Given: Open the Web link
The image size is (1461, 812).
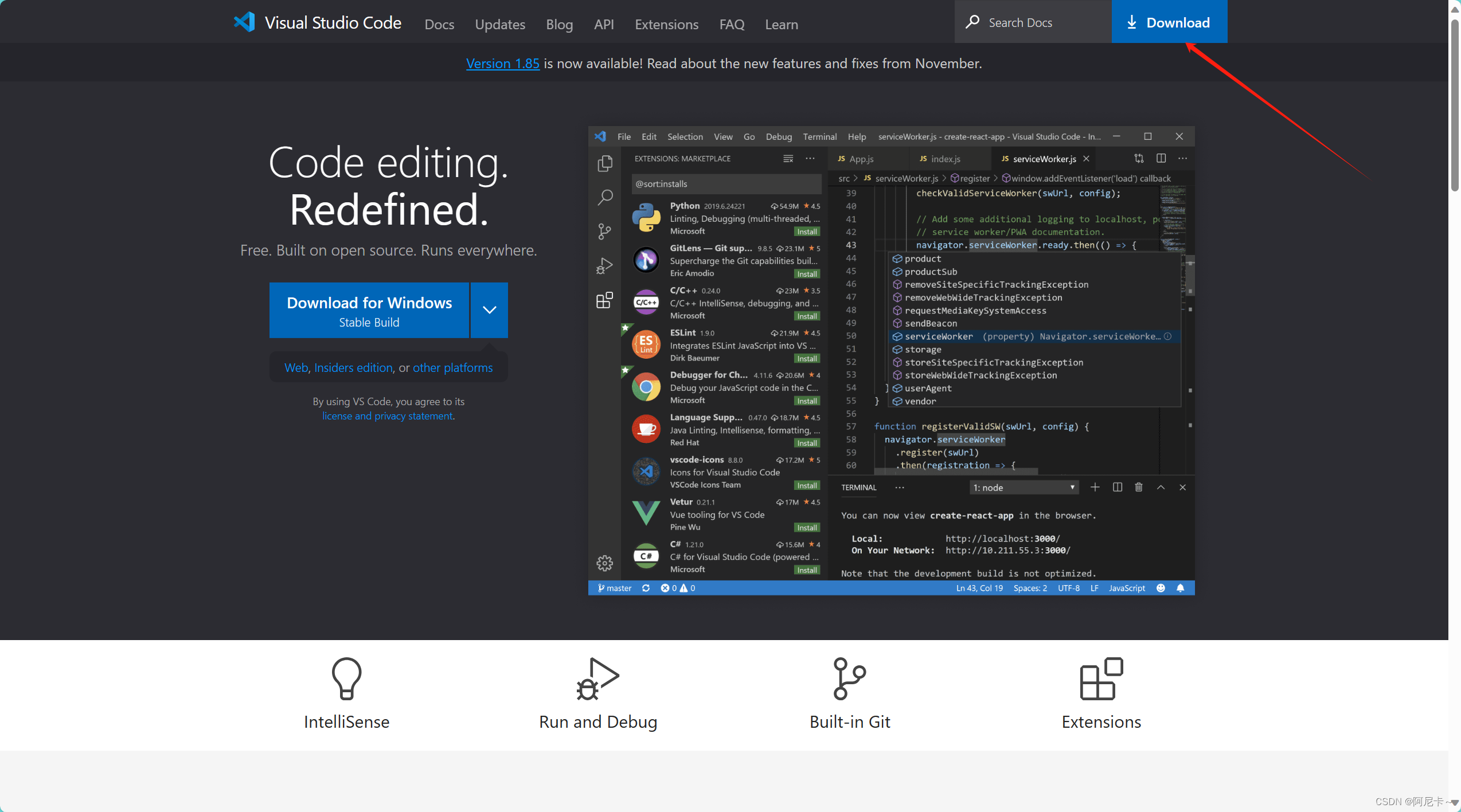Looking at the screenshot, I should (x=296, y=367).
